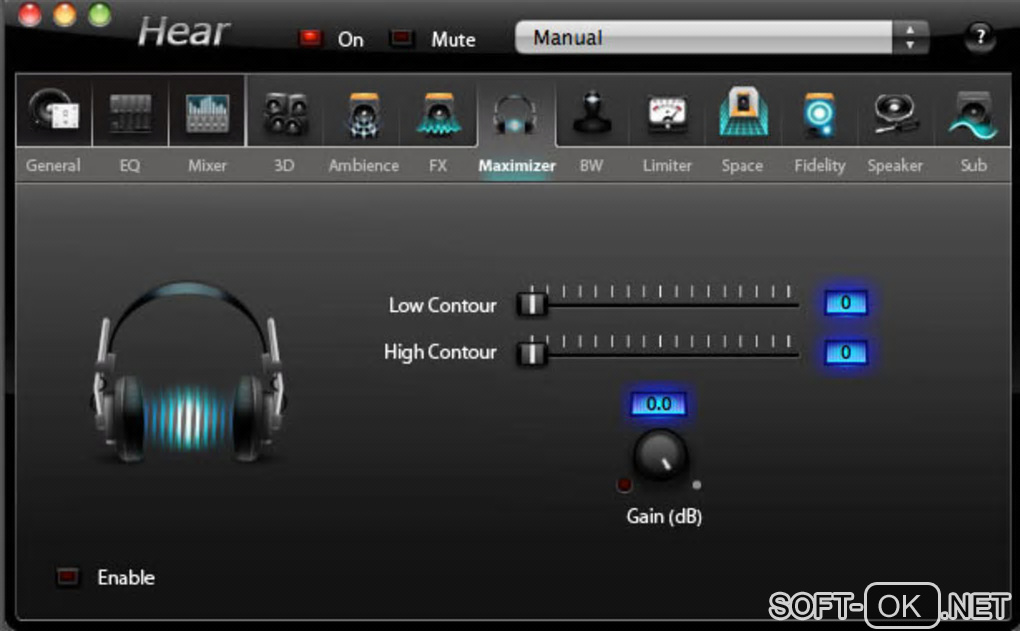
Task: Click the yellow minimize window button
Action: tap(64, 14)
